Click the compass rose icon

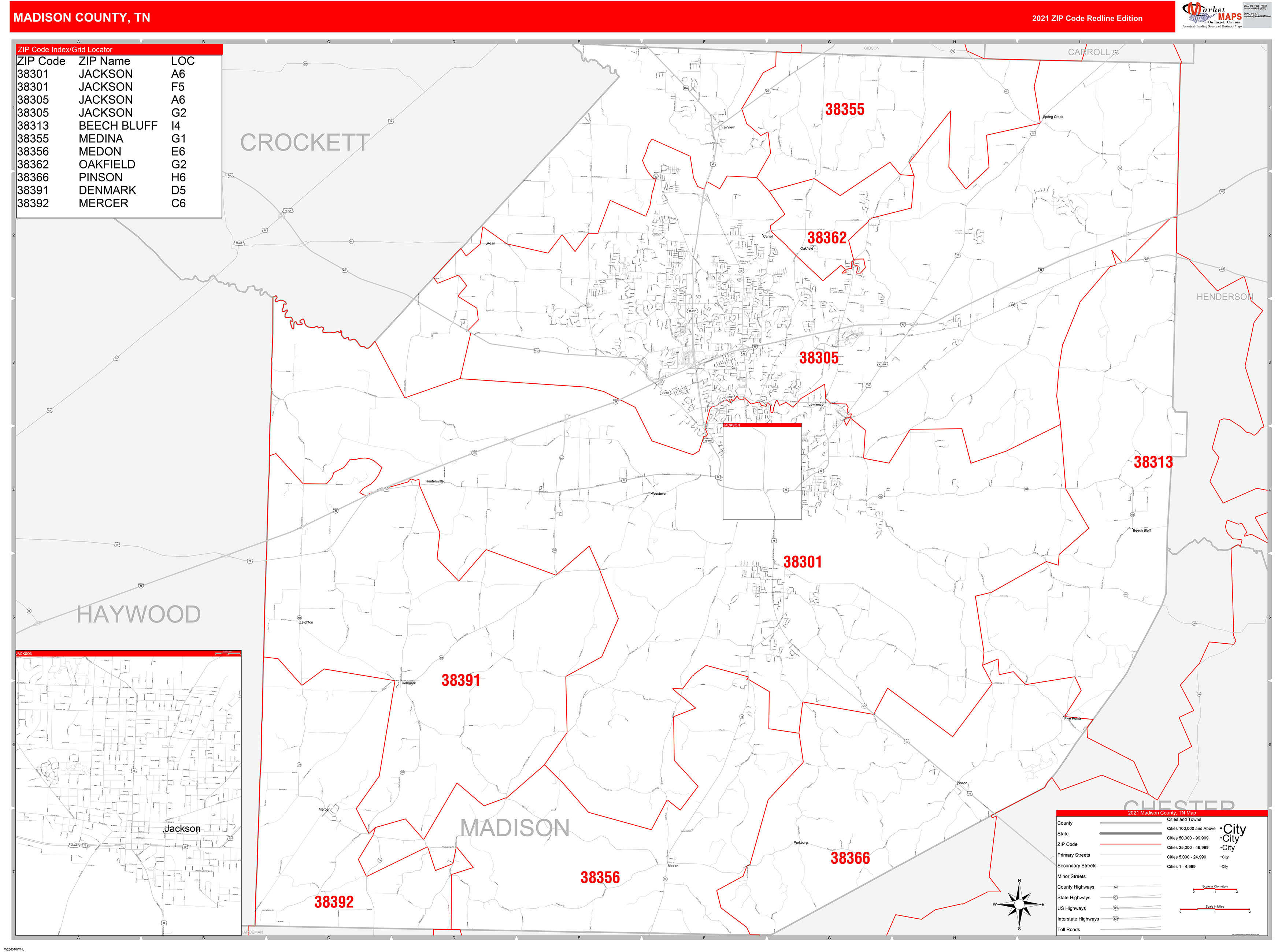coord(1019,904)
